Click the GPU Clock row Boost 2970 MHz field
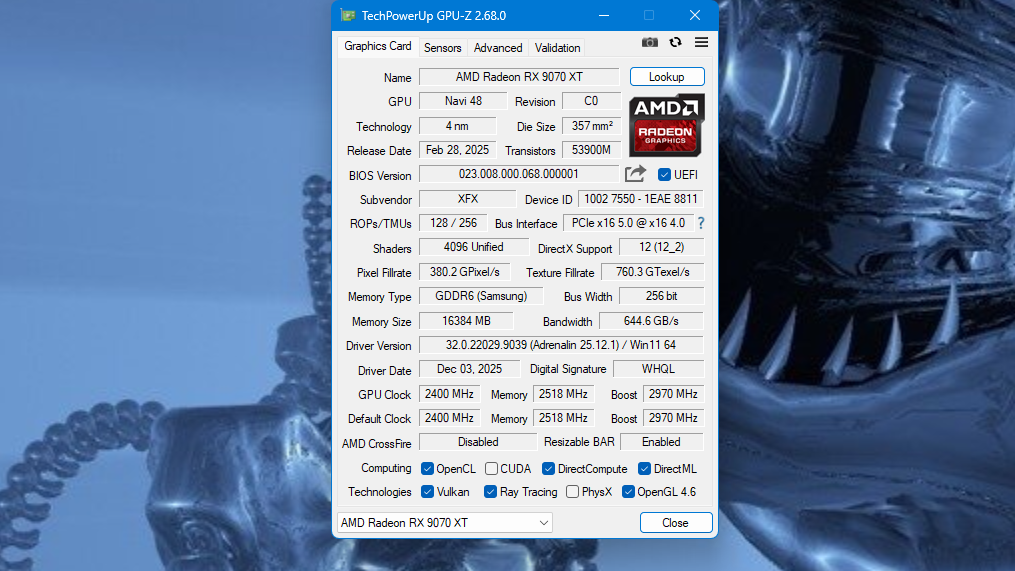Viewport: 1015px width, 571px height. pyautogui.click(x=673, y=394)
